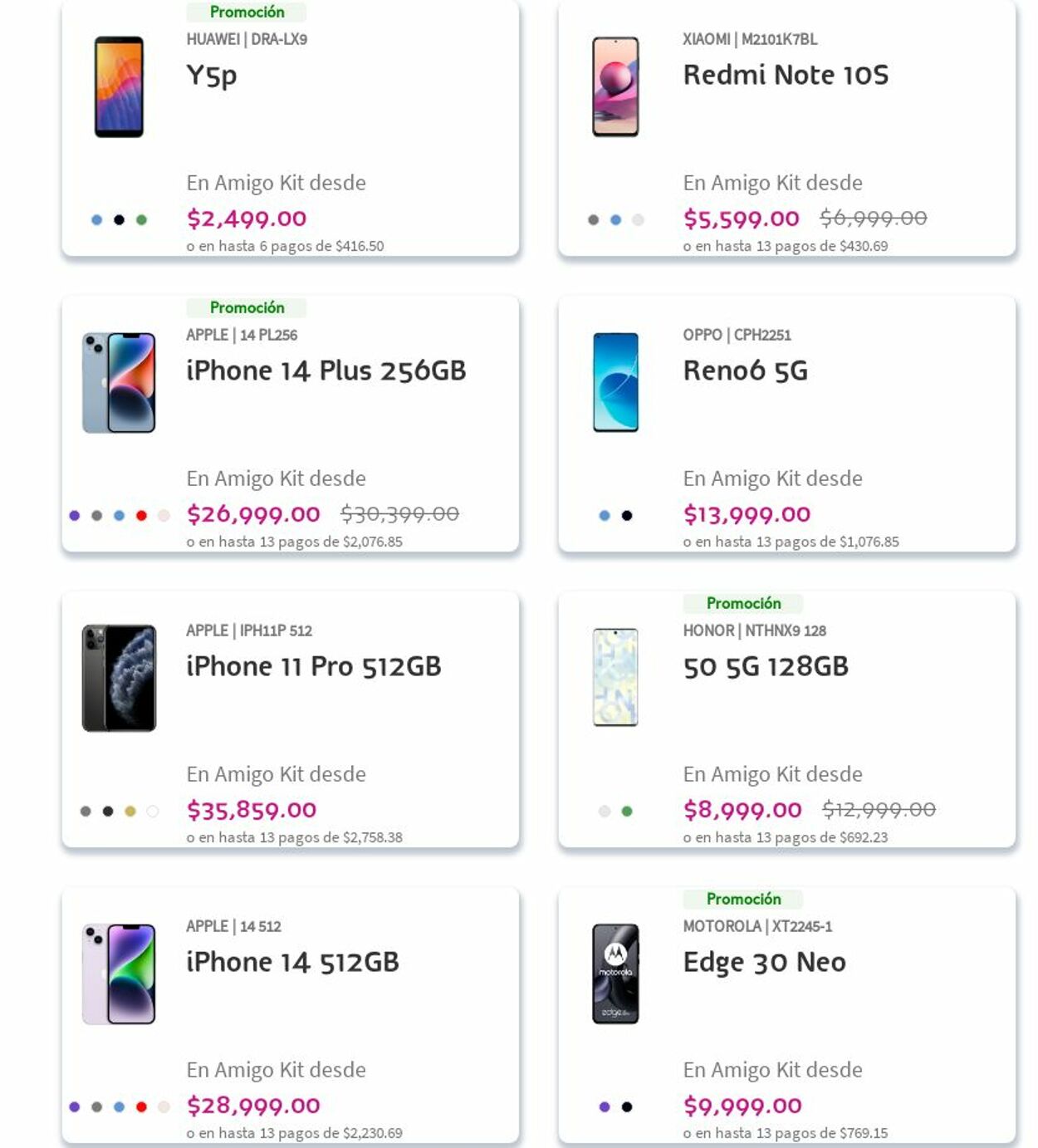Click the Motorola Edge 30 Neo image
1038x1148 pixels.
tap(615, 974)
